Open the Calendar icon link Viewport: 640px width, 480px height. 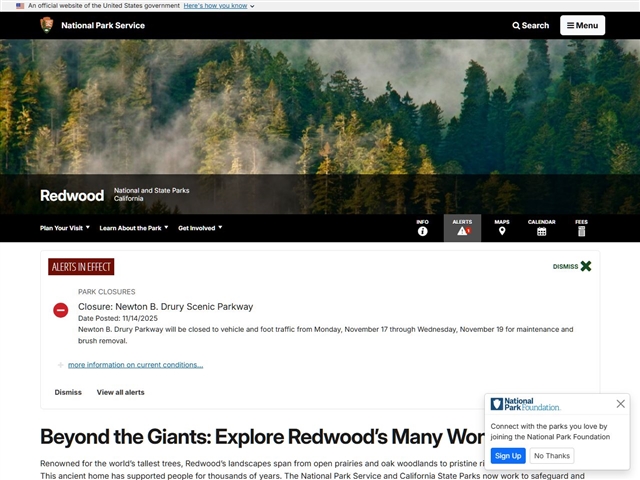coord(541,231)
